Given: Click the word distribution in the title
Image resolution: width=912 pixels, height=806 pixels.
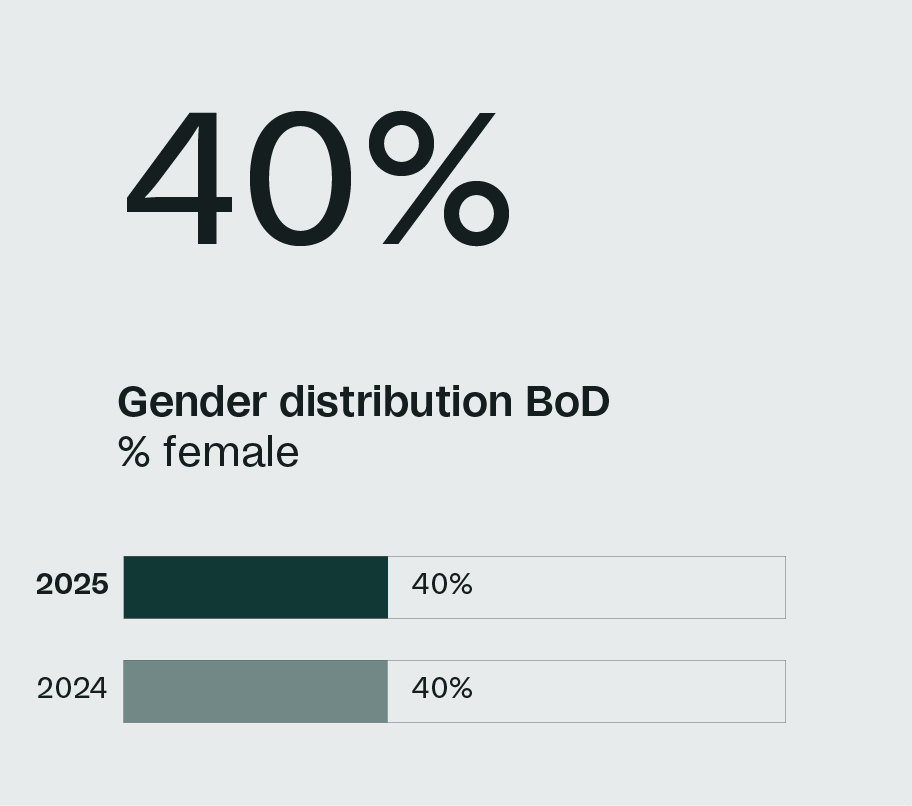Looking at the screenshot, I should [397, 402].
